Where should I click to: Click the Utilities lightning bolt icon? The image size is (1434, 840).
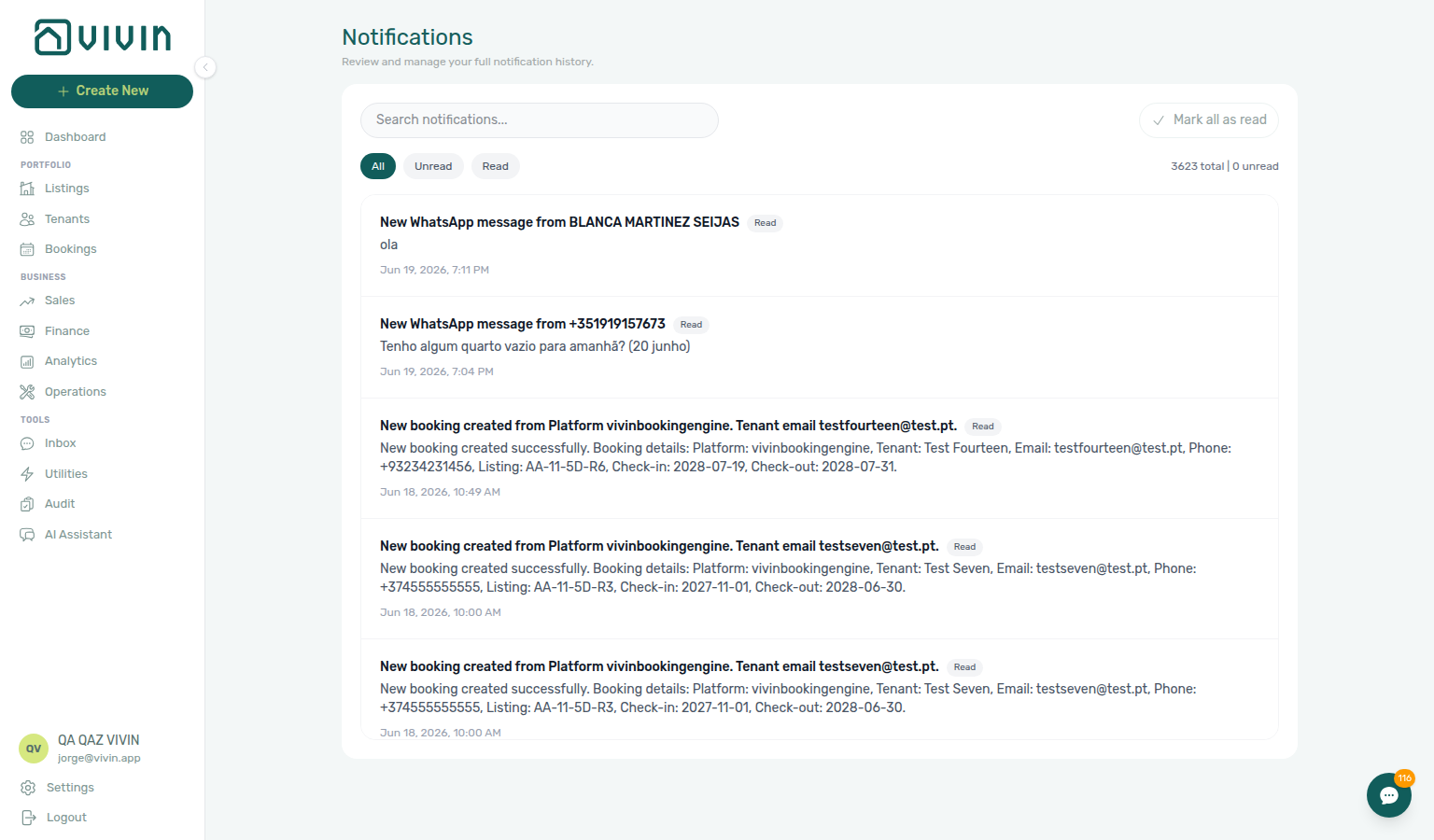pyautogui.click(x=27, y=474)
